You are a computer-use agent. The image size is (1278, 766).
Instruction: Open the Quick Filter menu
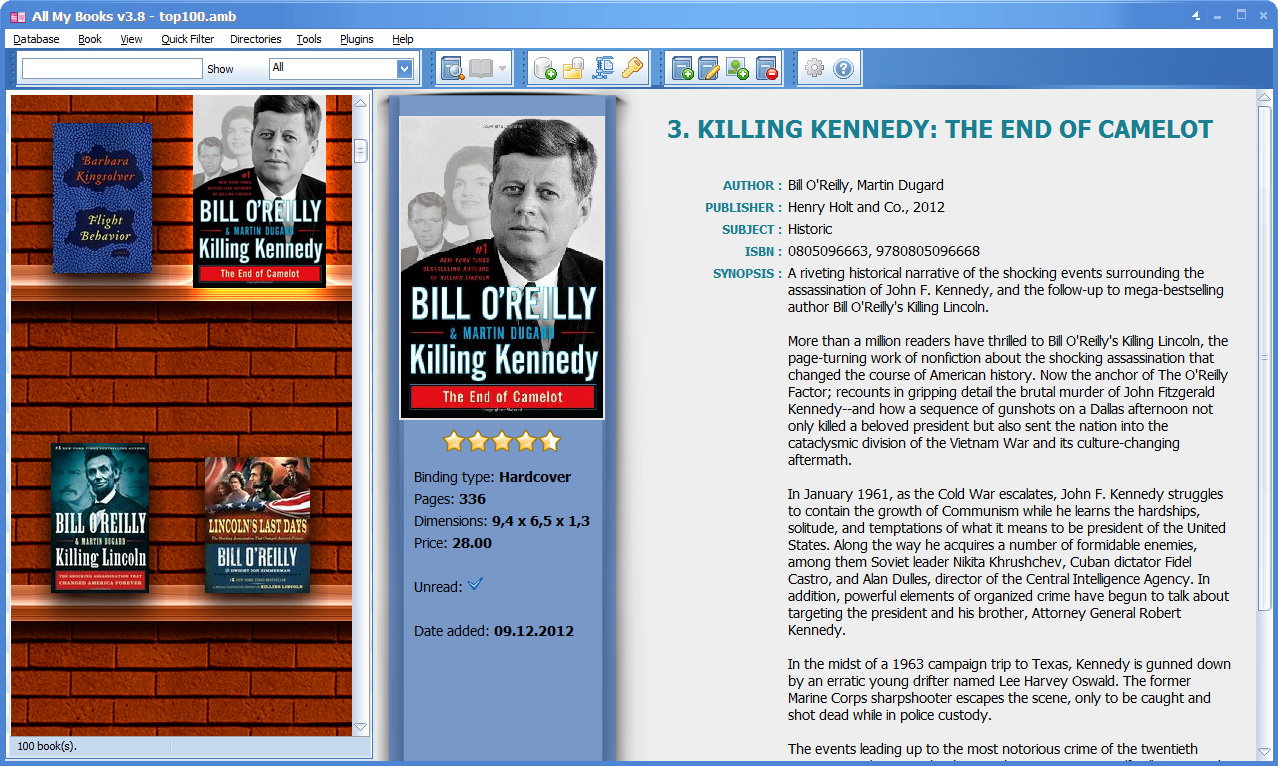click(x=188, y=39)
